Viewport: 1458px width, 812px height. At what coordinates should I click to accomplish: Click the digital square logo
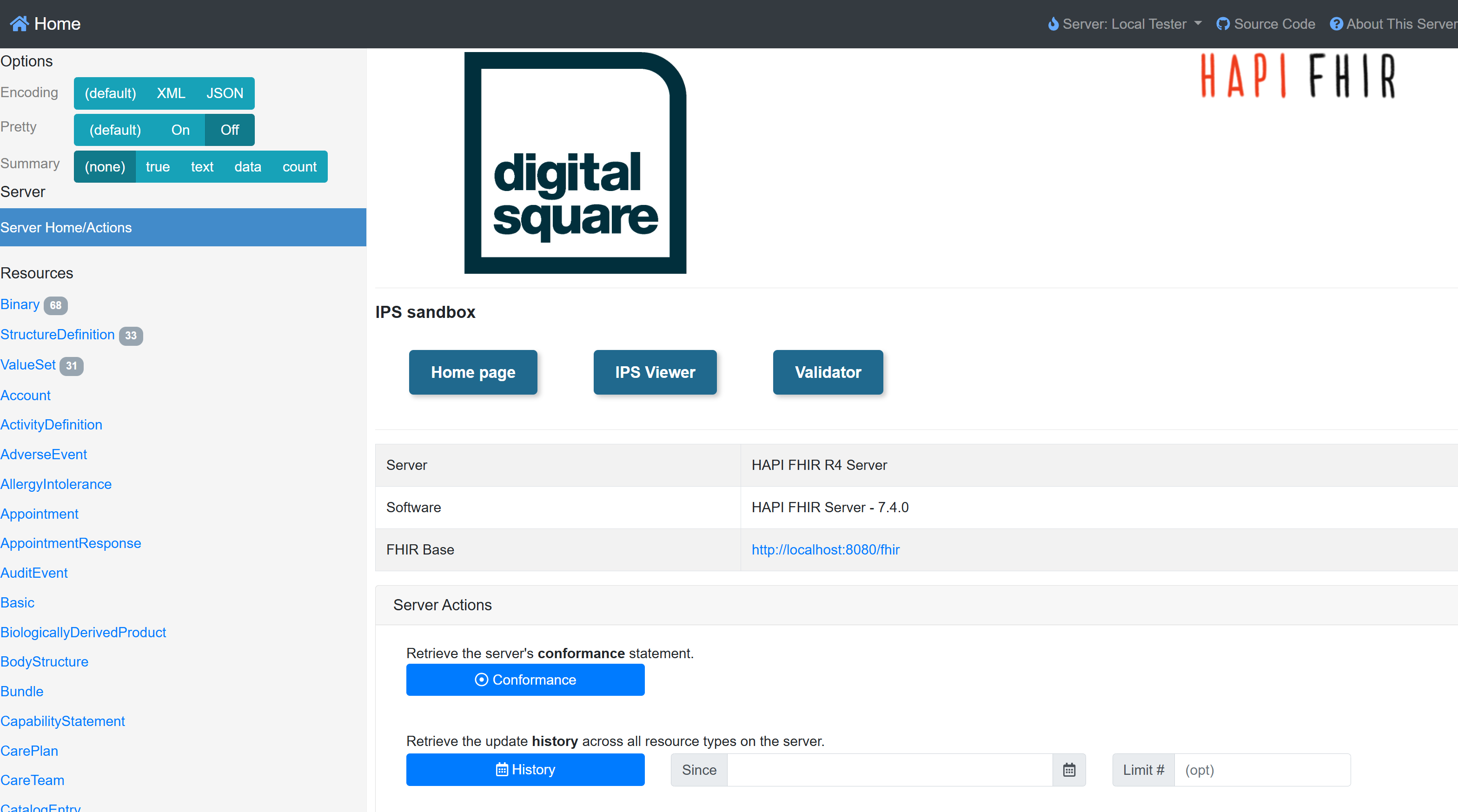pyautogui.click(x=575, y=163)
